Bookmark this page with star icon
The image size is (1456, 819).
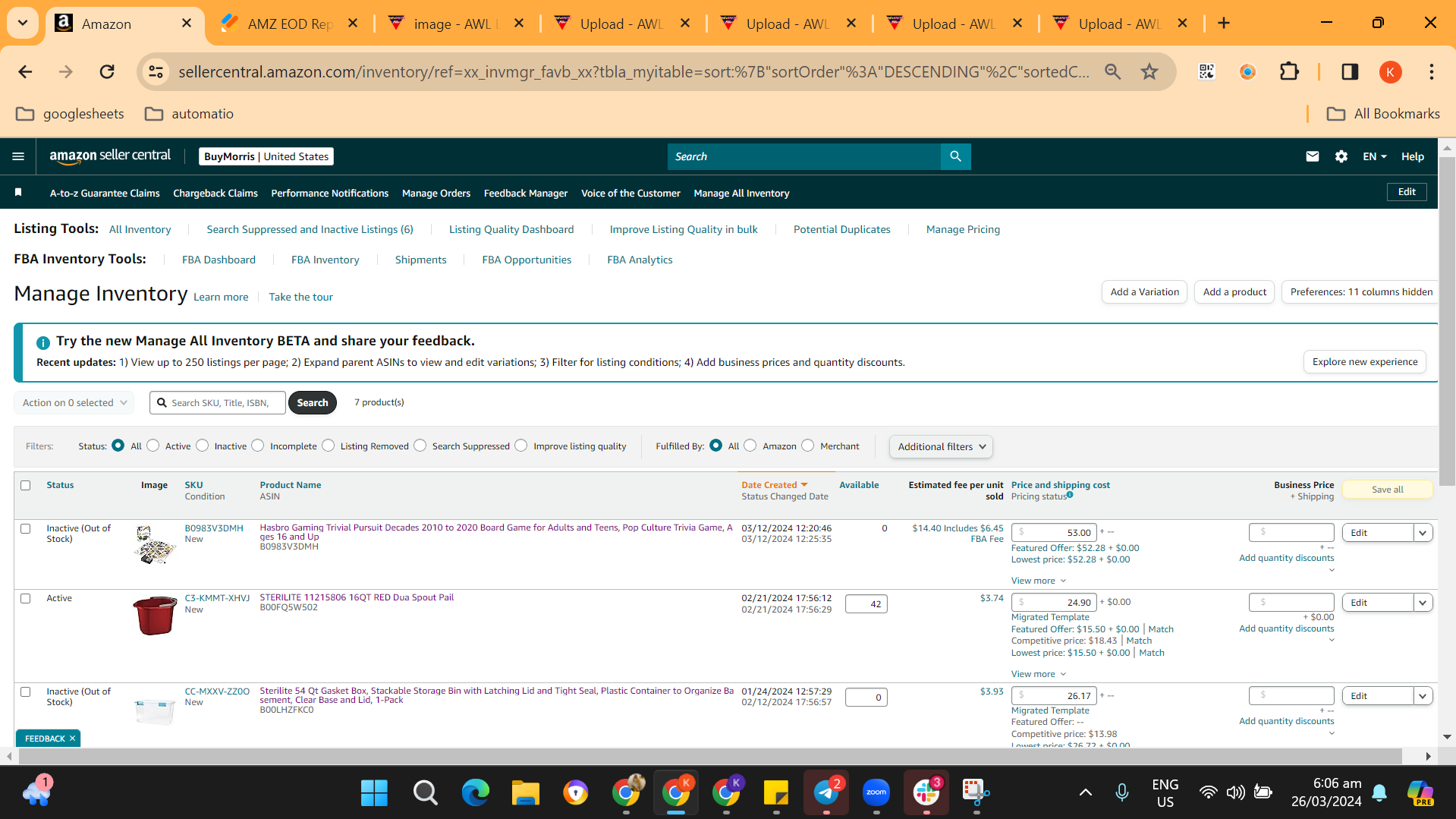tap(1149, 72)
